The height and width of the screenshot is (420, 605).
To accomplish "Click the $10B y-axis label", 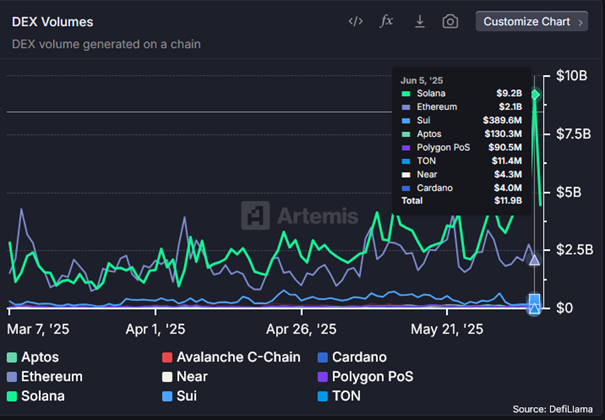I will pos(571,76).
